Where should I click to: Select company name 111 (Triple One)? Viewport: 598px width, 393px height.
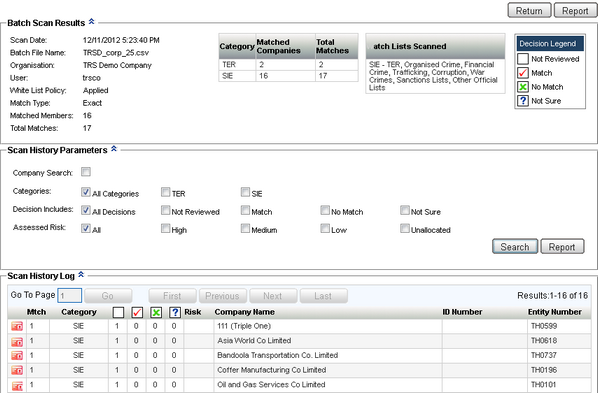click(244, 326)
